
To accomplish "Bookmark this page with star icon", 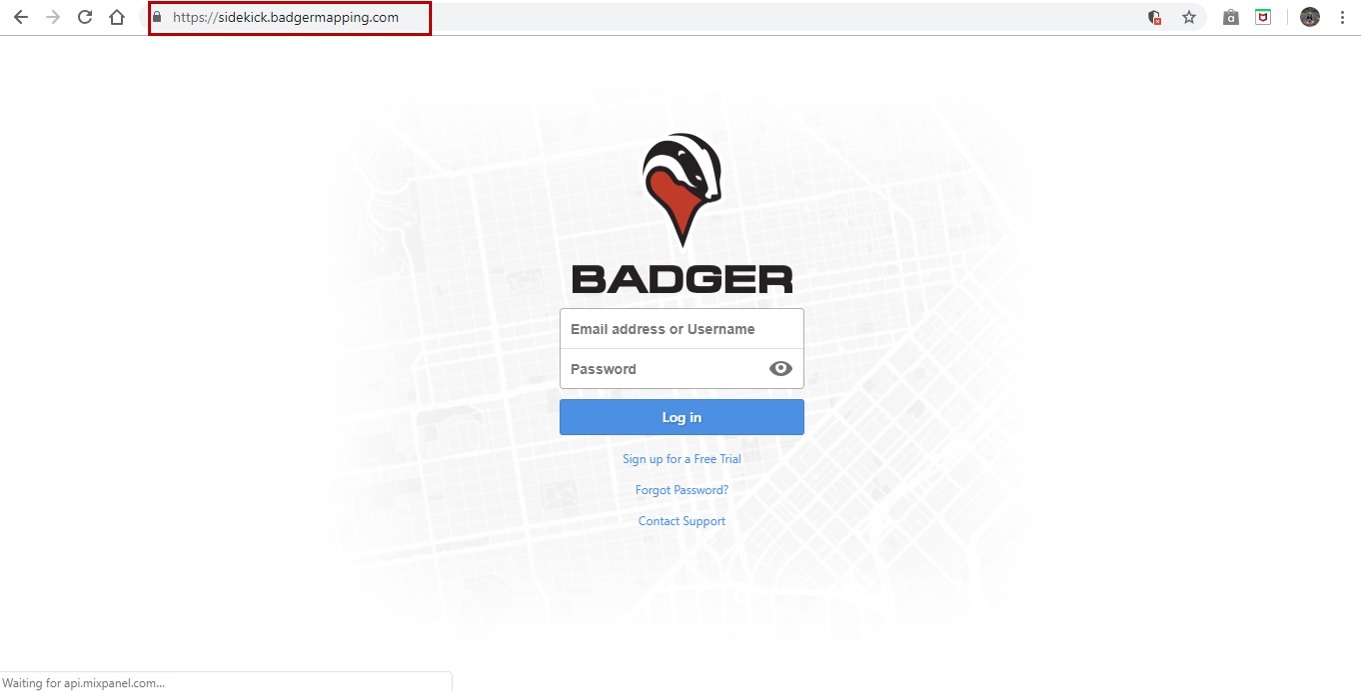I will [x=1189, y=17].
